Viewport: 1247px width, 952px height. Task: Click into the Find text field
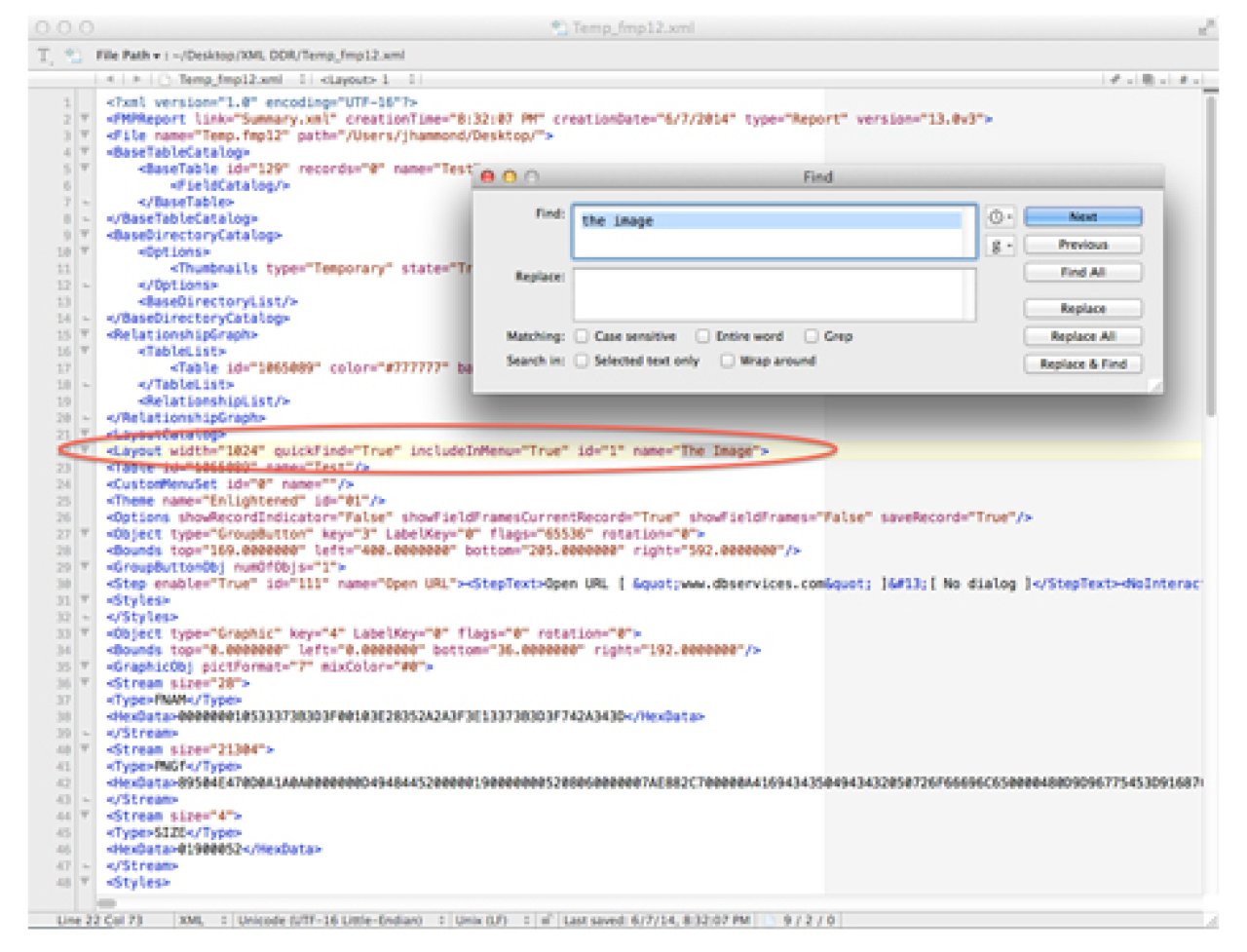[774, 231]
